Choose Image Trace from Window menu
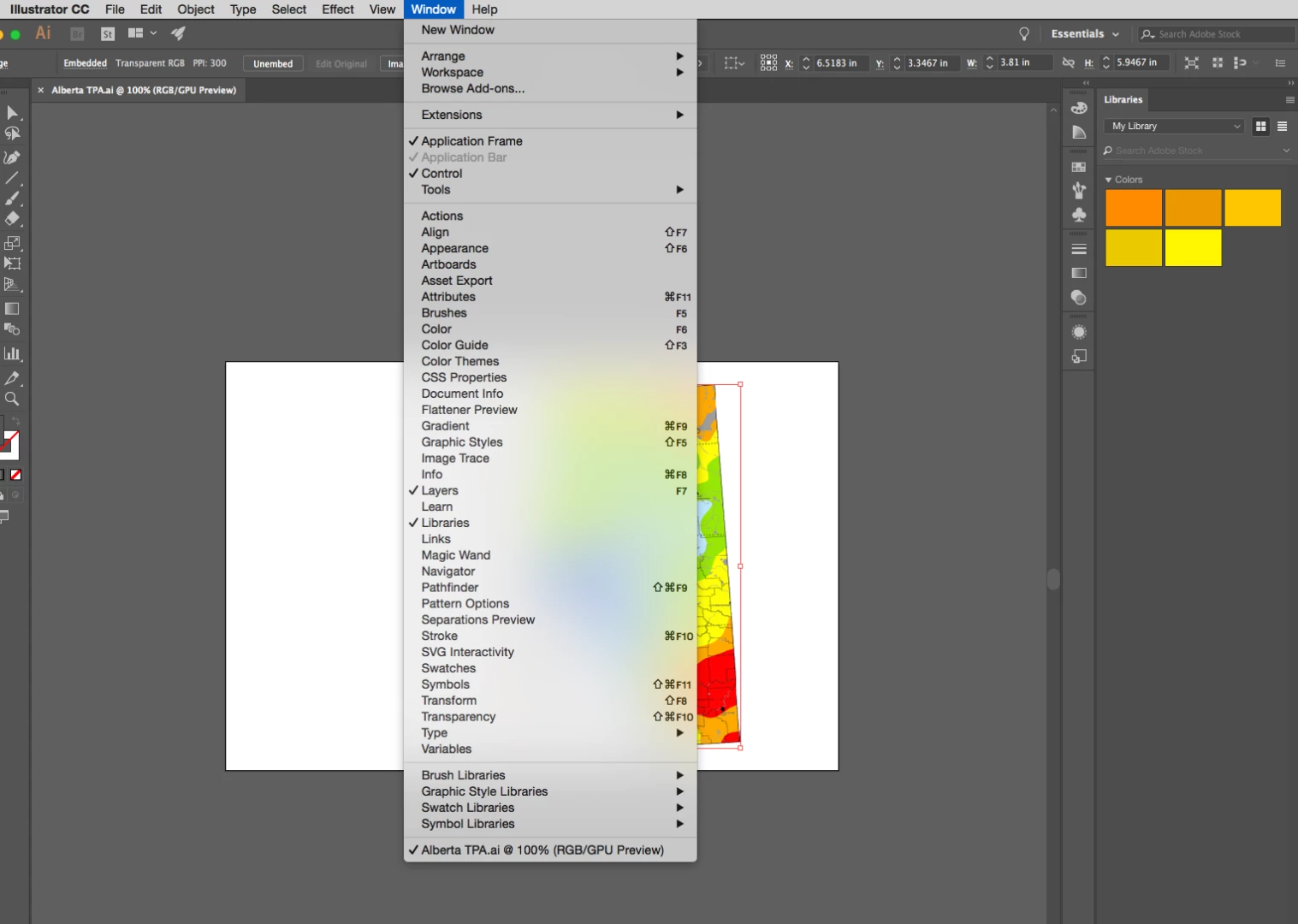Screen dimensions: 1298x924 [x=550, y=459]
